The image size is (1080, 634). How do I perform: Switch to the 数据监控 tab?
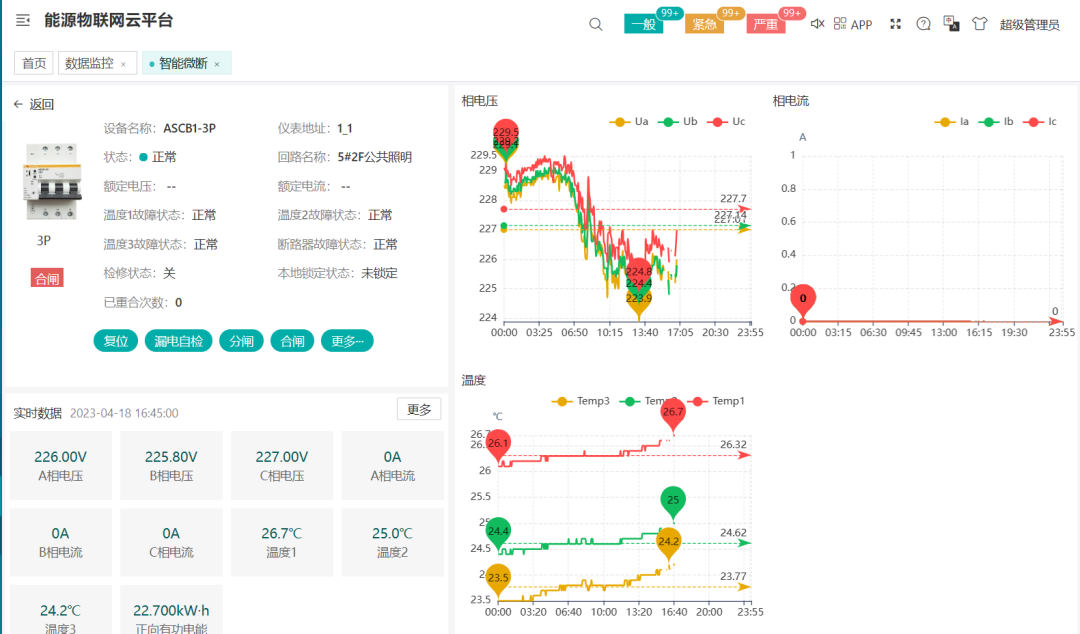(90, 62)
